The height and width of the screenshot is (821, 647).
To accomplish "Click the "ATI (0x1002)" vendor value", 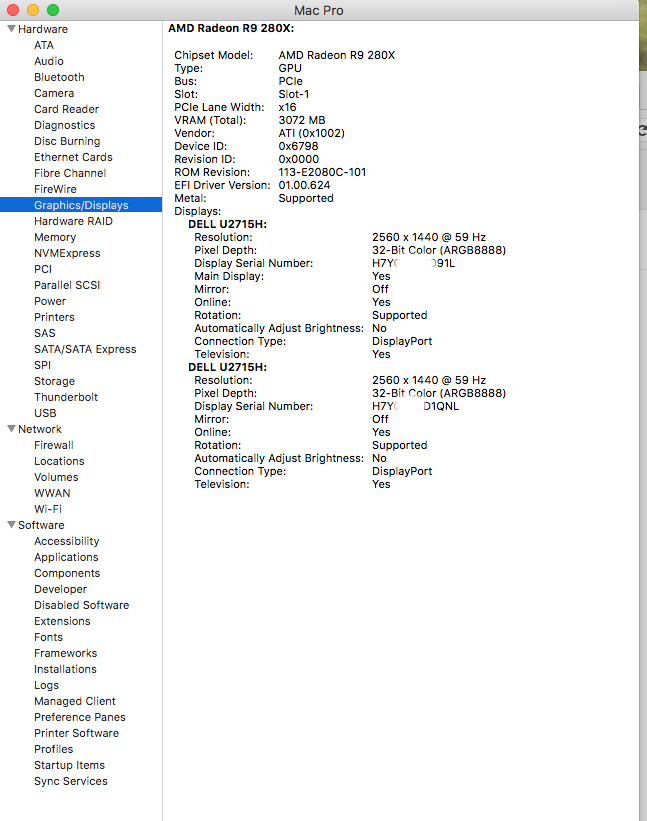I will click(311, 133).
